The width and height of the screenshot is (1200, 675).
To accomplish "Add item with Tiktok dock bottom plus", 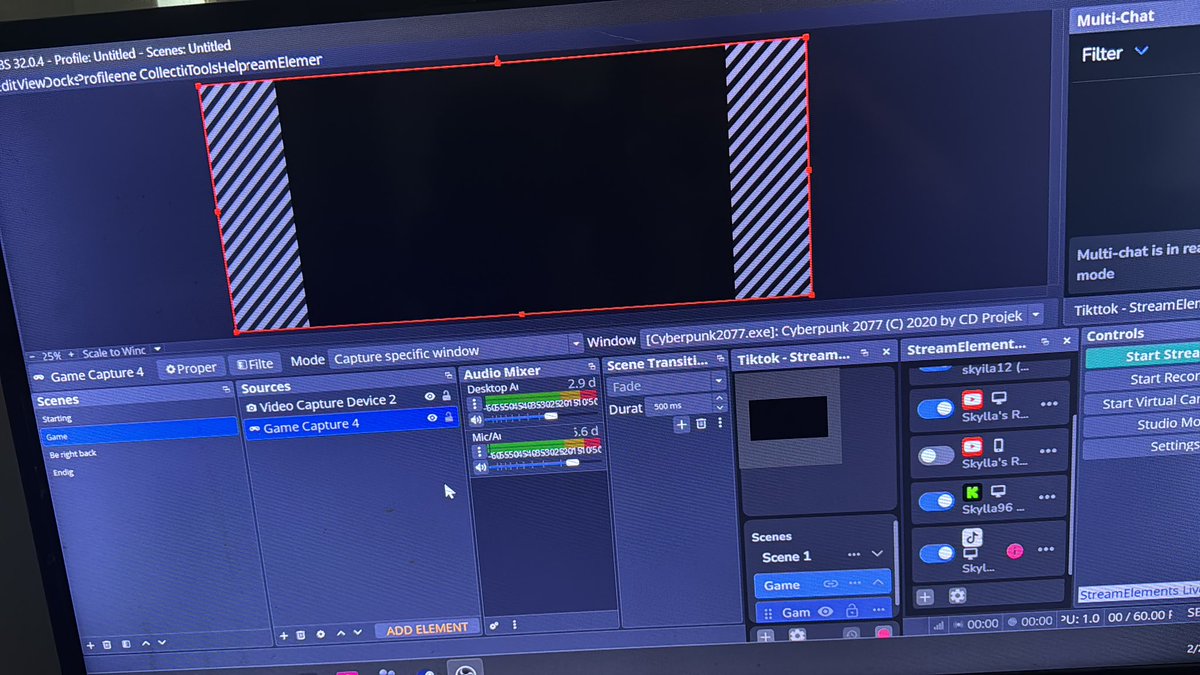I will (765, 636).
